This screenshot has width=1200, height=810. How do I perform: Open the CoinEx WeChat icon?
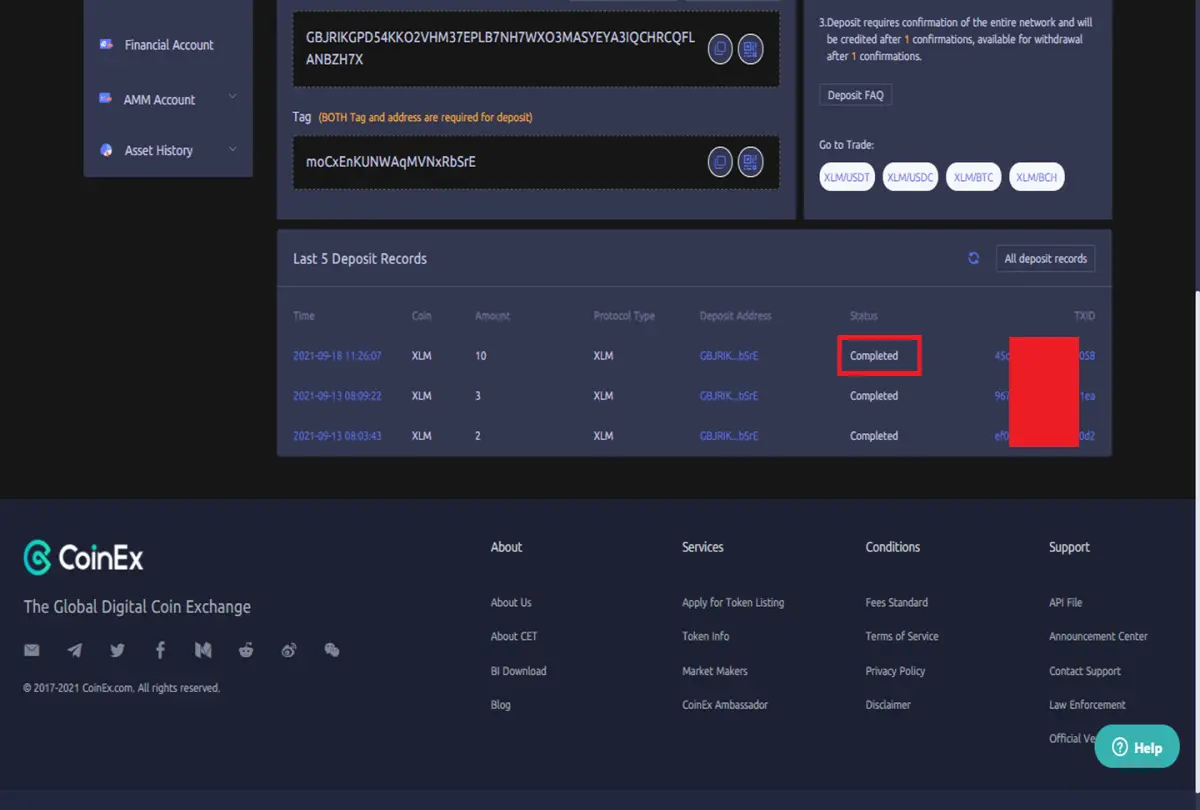click(x=332, y=650)
